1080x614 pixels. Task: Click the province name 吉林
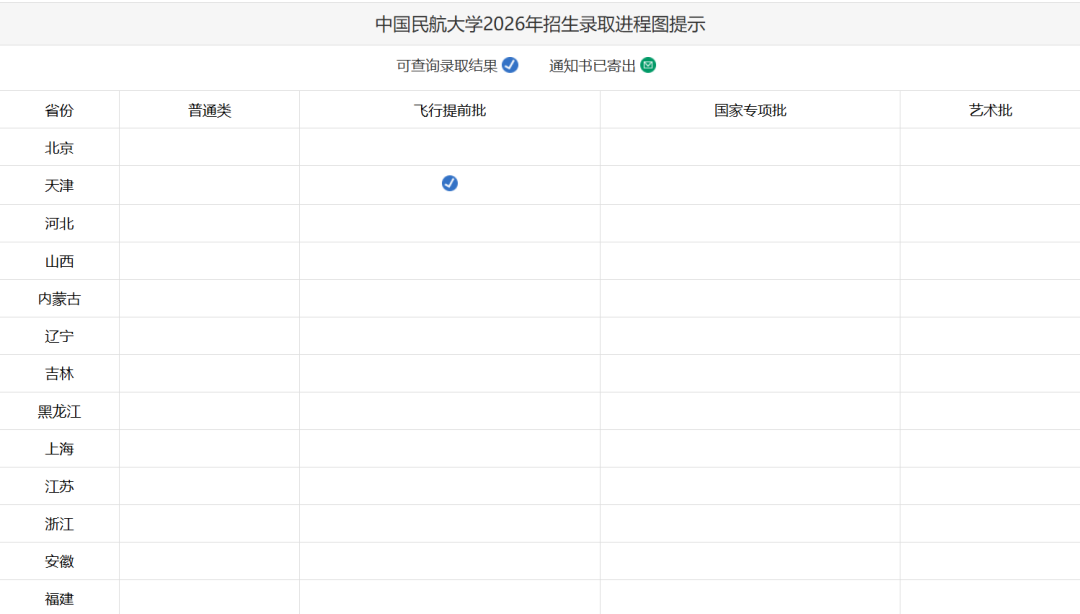pyautogui.click(x=59, y=373)
